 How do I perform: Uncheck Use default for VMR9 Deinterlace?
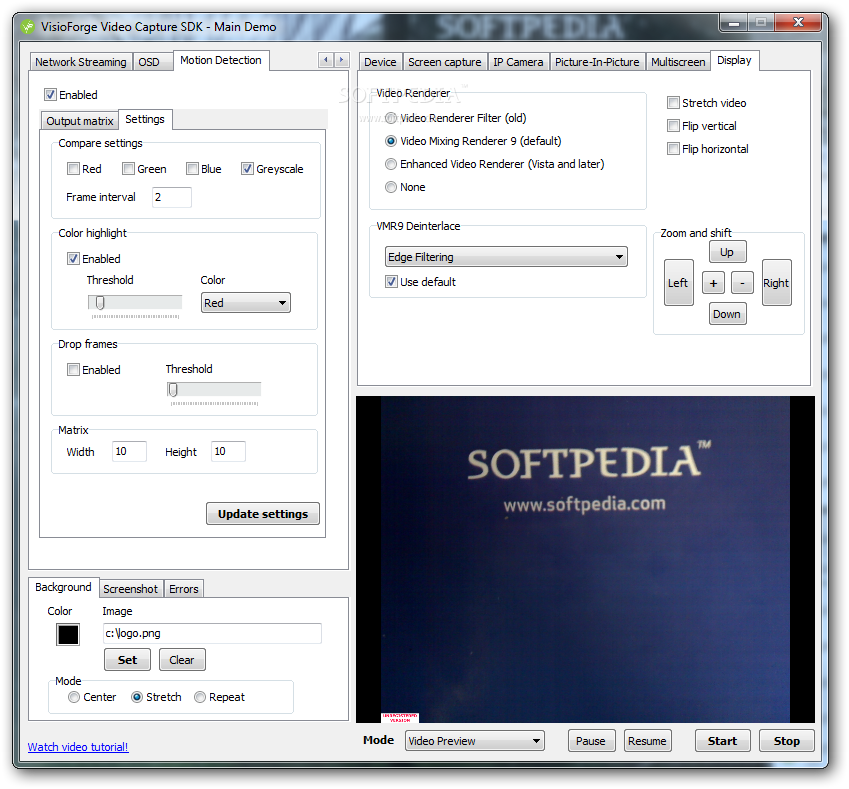point(391,282)
